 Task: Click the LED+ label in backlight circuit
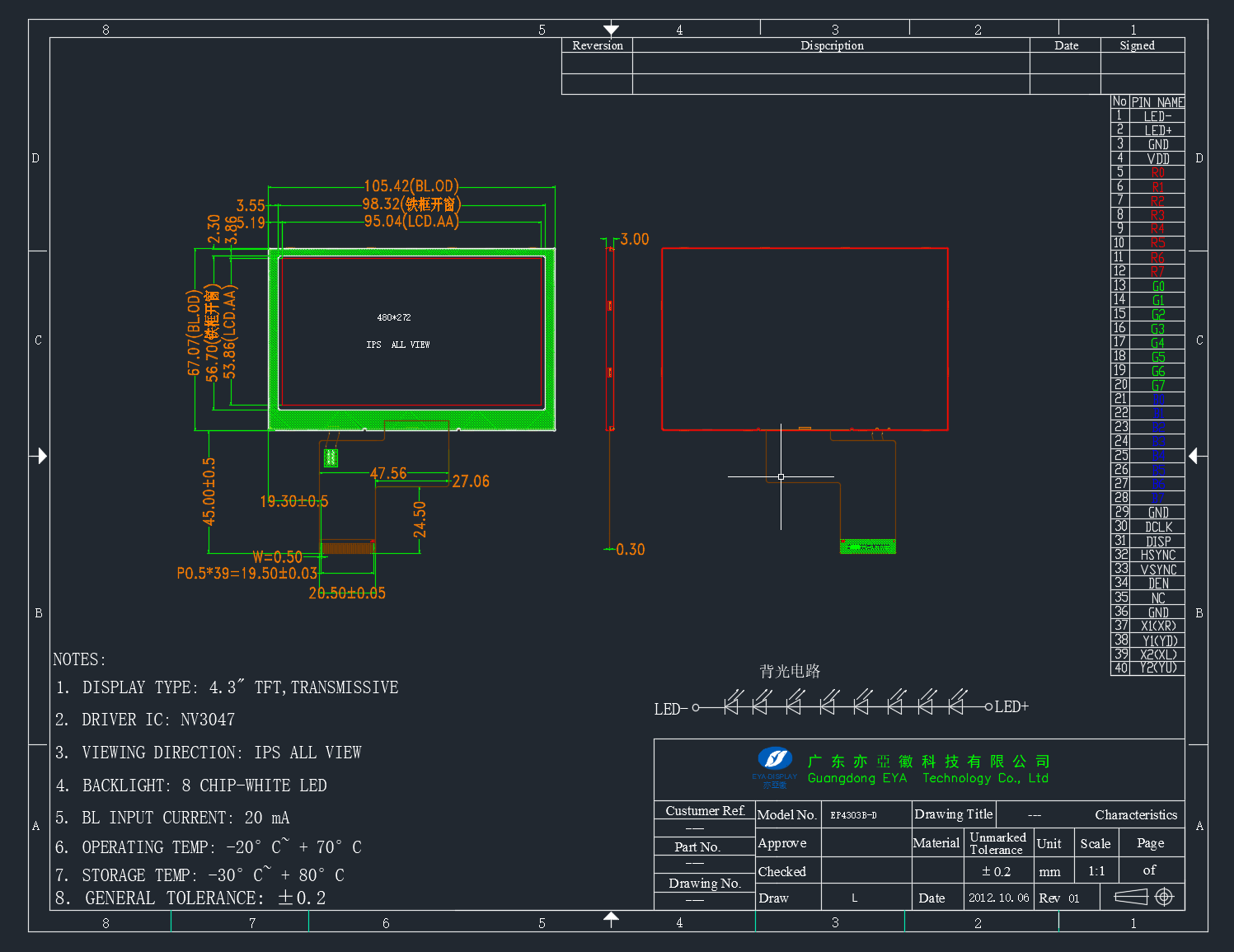(1011, 706)
